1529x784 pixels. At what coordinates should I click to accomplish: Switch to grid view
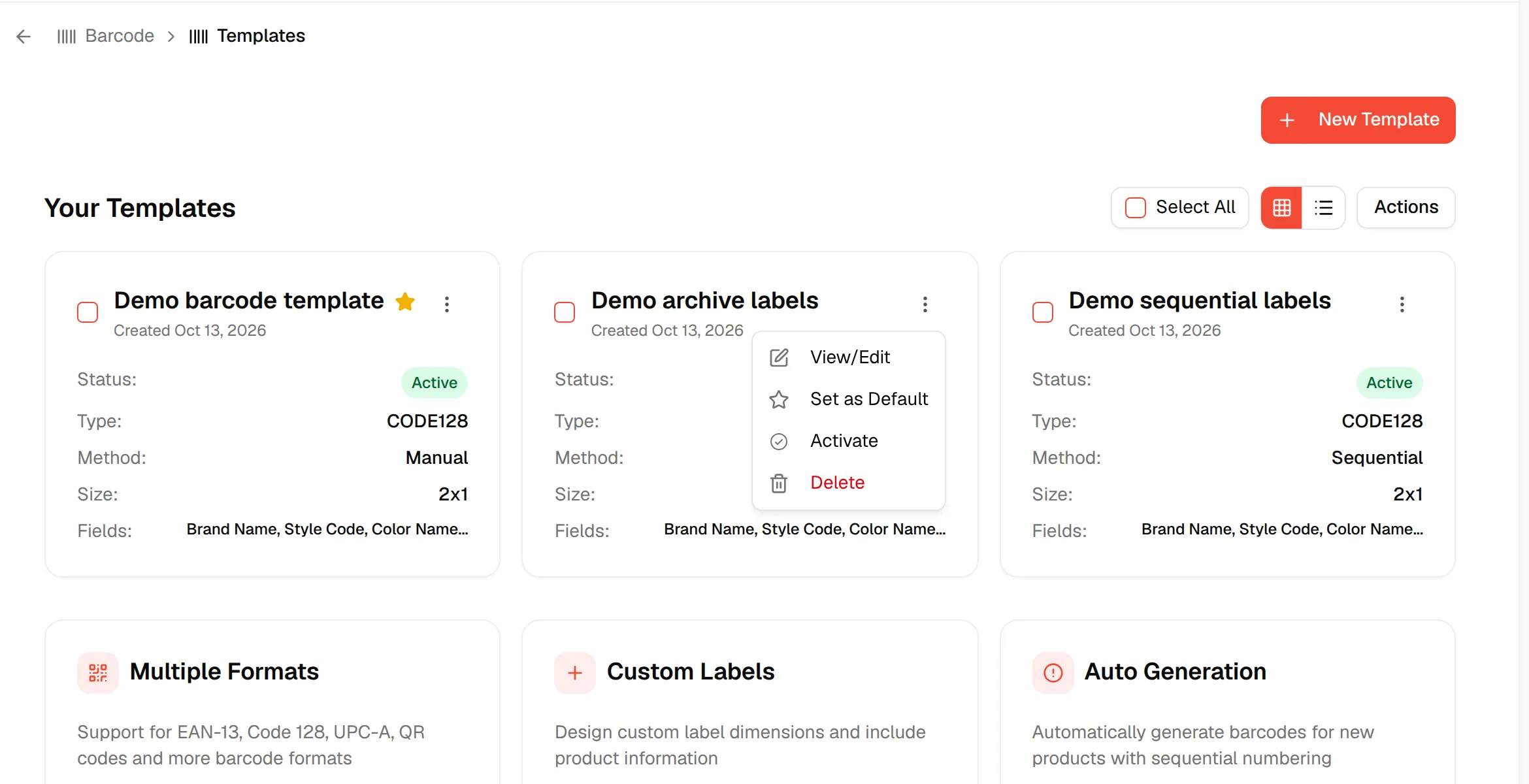(x=1281, y=208)
